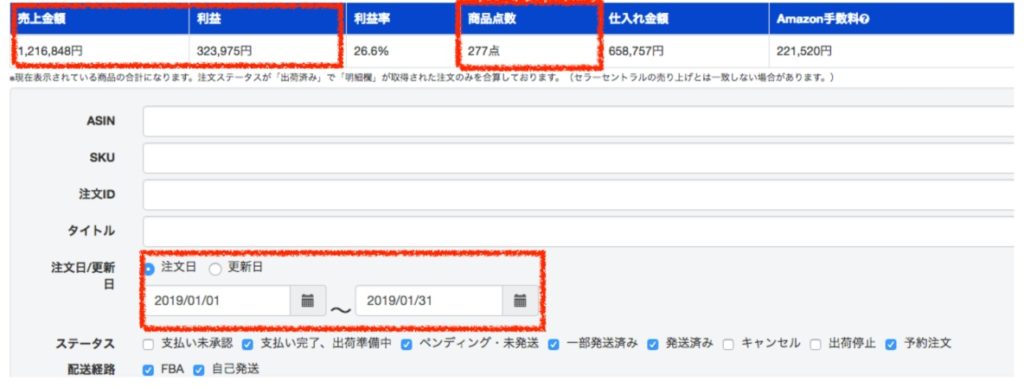Select the profit value 323,975円
The width and height of the screenshot is (1024, 387).
(224, 51)
